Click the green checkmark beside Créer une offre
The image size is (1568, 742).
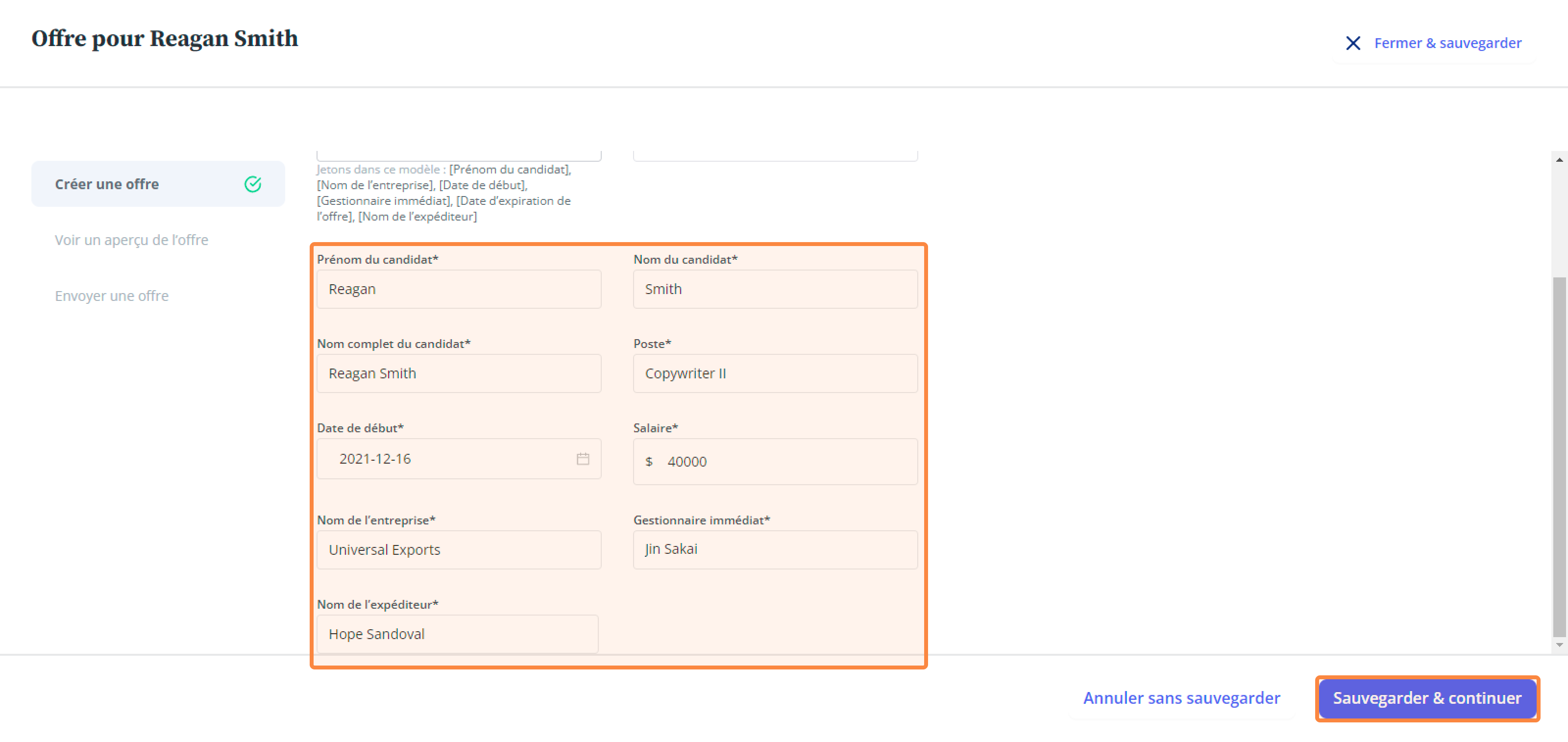coord(253,184)
